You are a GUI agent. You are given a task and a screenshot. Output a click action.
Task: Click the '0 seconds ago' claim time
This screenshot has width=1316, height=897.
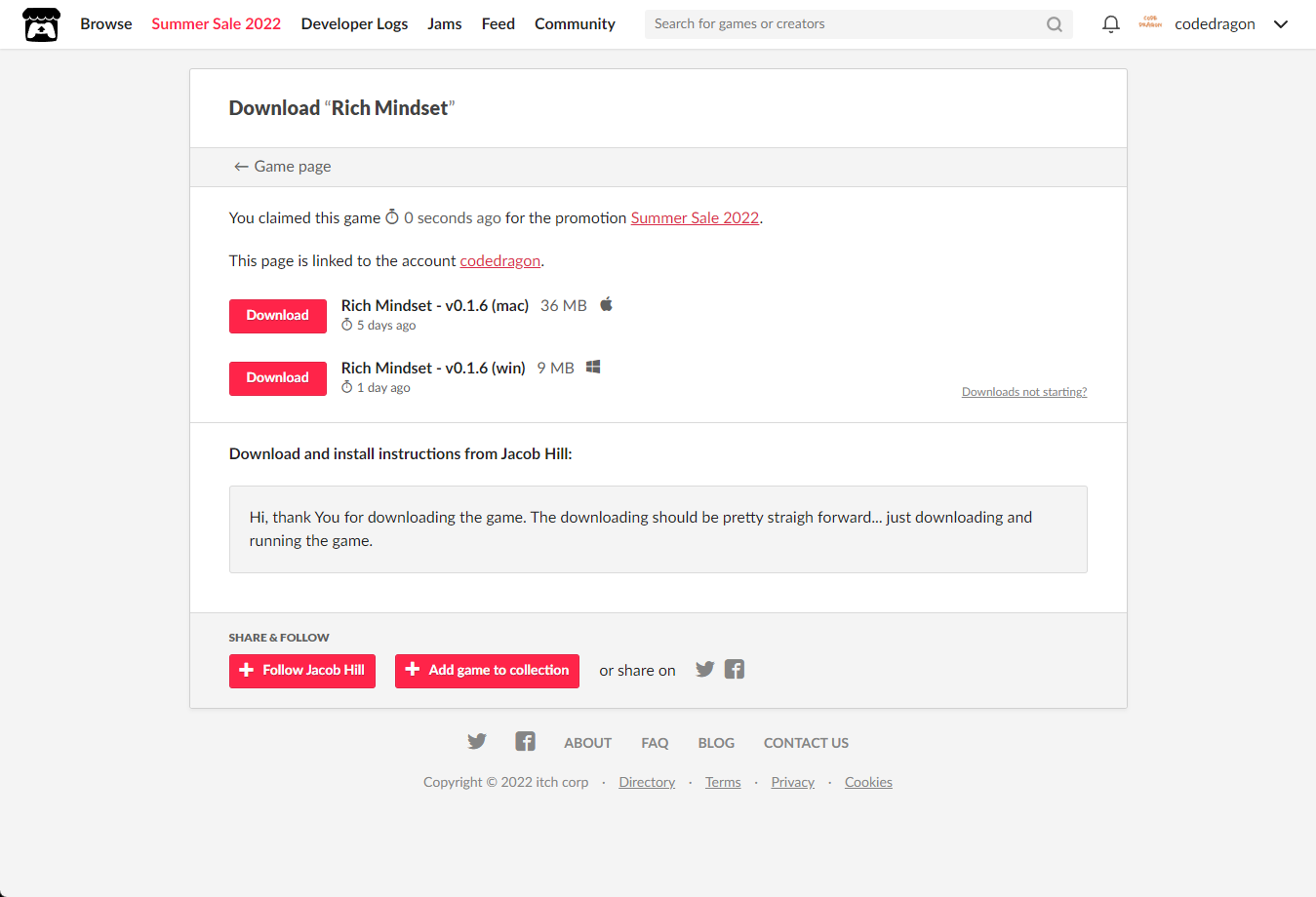coord(443,218)
